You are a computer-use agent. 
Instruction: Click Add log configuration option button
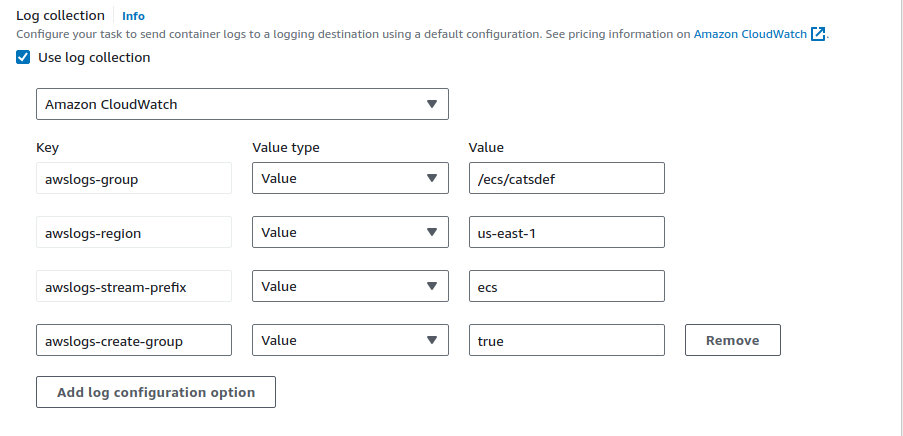pyautogui.click(x=156, y=393)
